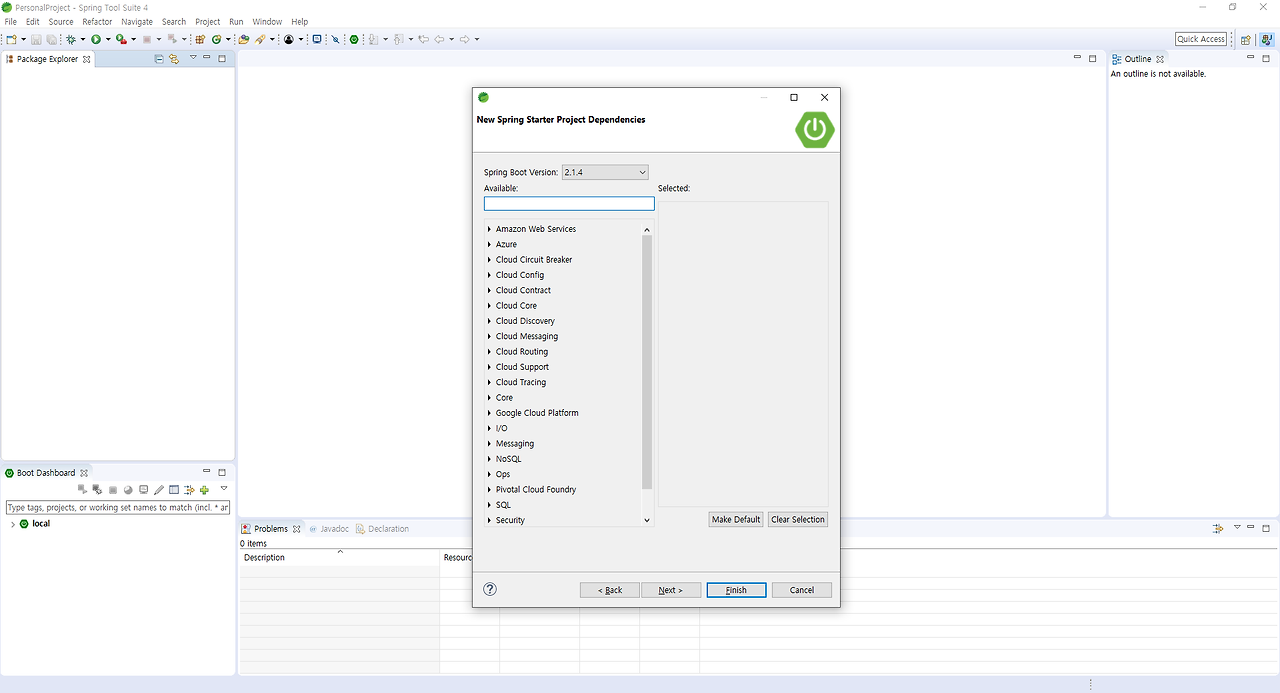Click the Open Perspective icon
Screen dimensions: 1280x693
(1245, 39)
